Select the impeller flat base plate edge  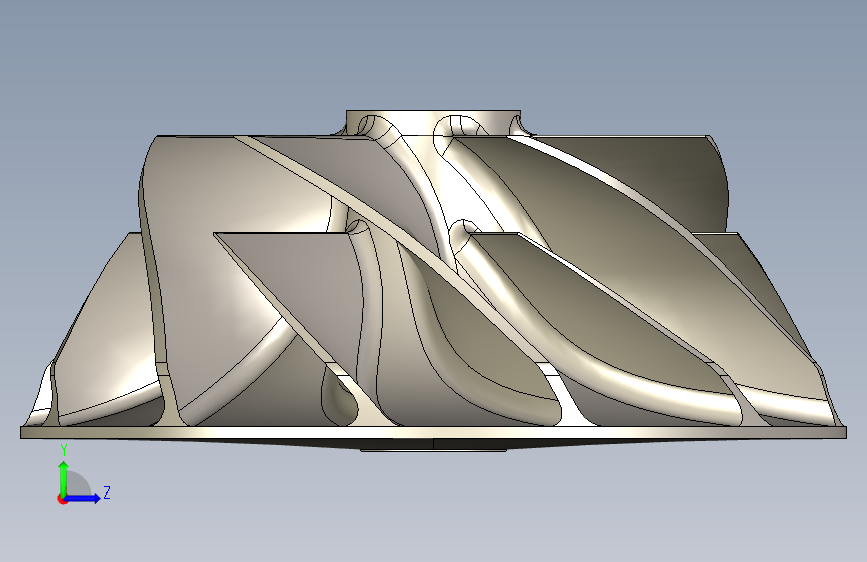coord(434,433)
